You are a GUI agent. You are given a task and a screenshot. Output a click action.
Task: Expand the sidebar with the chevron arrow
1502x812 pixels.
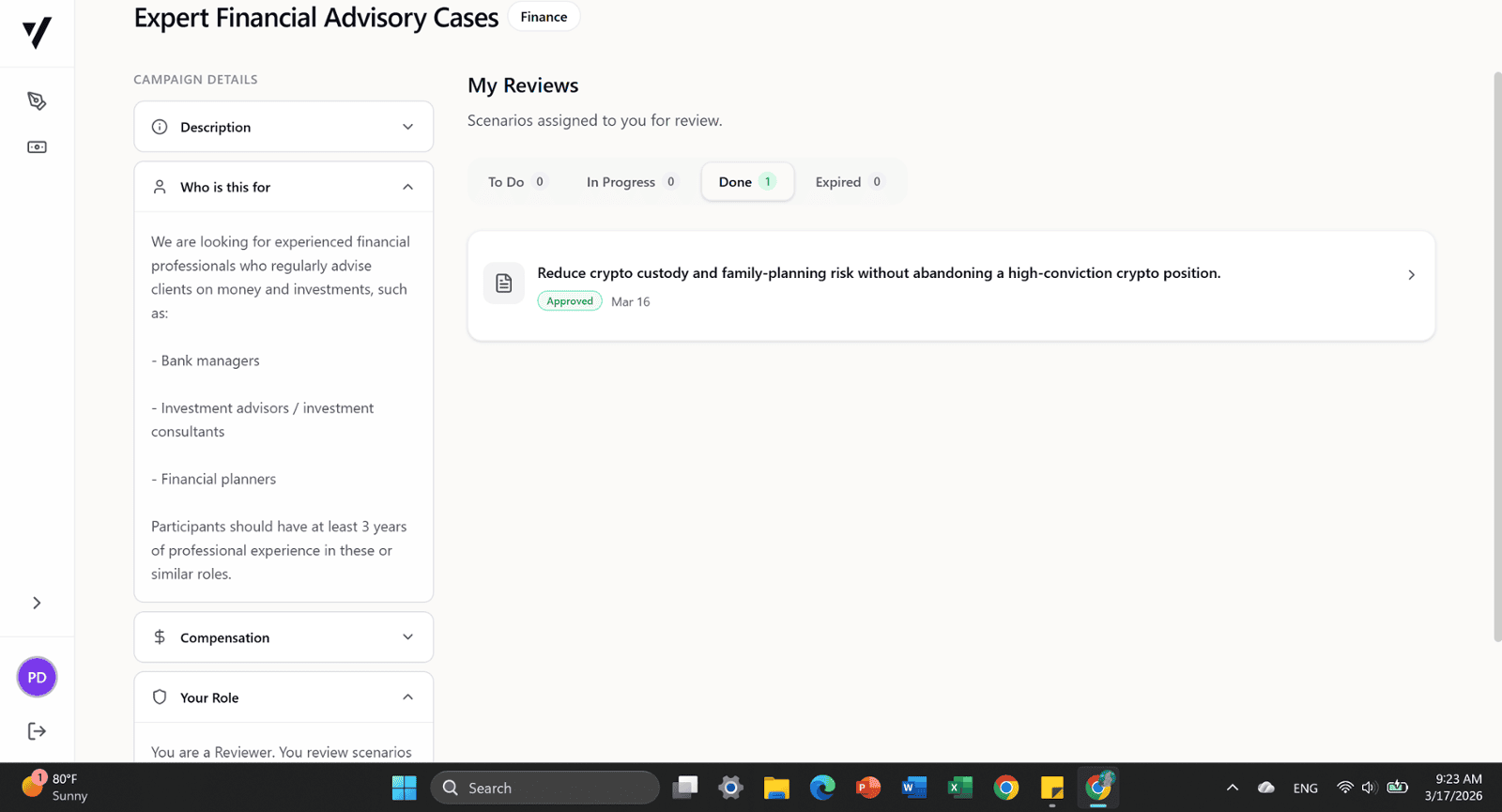pos(37,603)
